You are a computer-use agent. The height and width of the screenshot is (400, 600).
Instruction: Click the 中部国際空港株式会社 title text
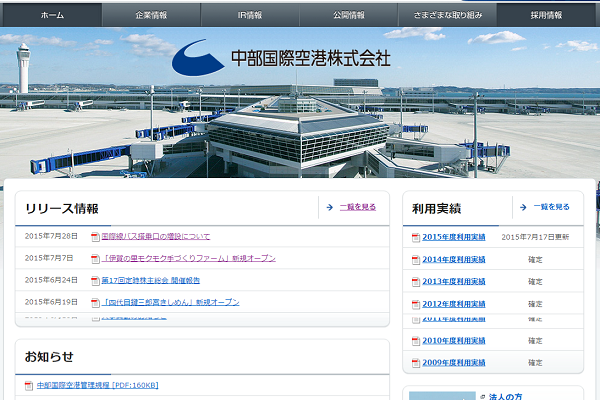(x=311, y=58)
